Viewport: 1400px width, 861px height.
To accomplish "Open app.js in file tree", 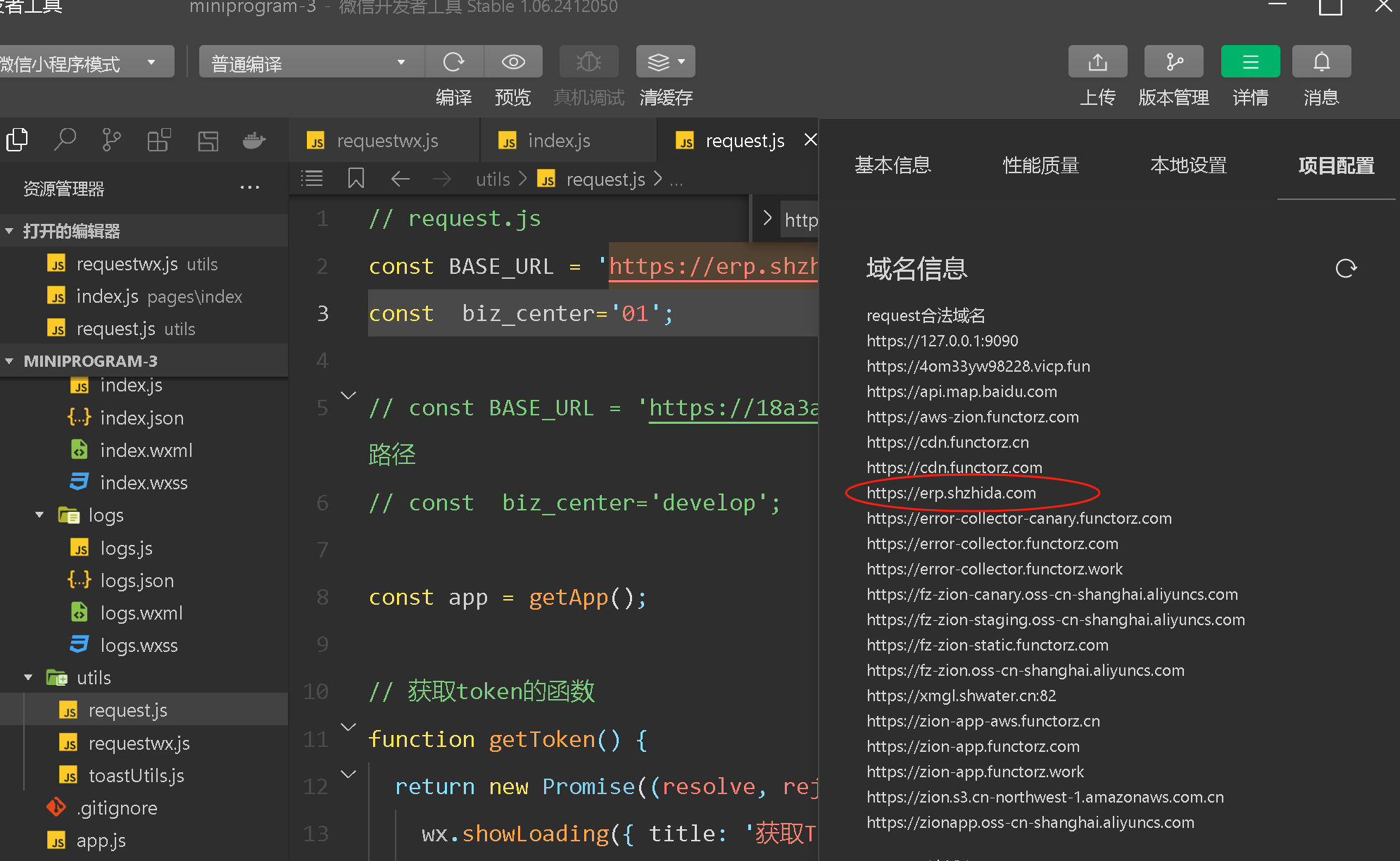I will [x=144, y=841].
